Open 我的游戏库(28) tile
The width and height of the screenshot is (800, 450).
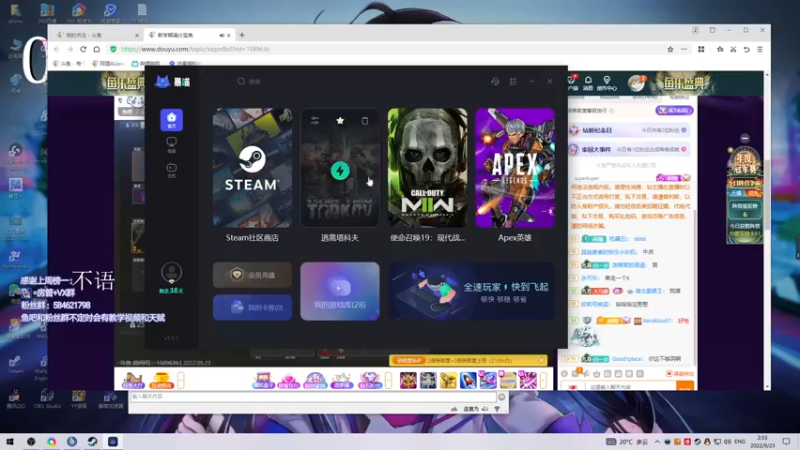(x=340, y=291)
